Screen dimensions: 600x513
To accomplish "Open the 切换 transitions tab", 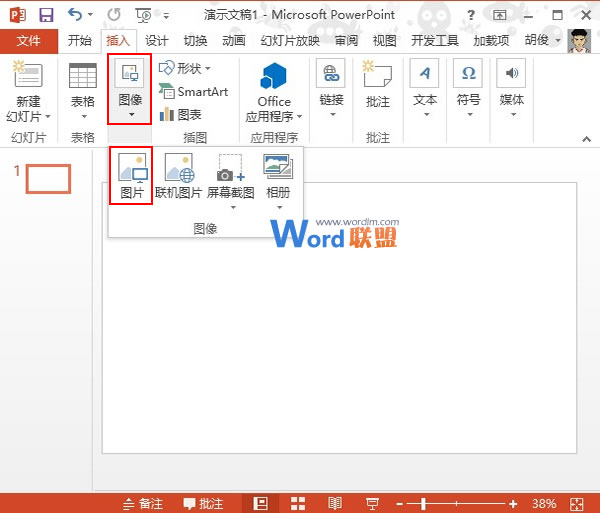I will point(196,41).
